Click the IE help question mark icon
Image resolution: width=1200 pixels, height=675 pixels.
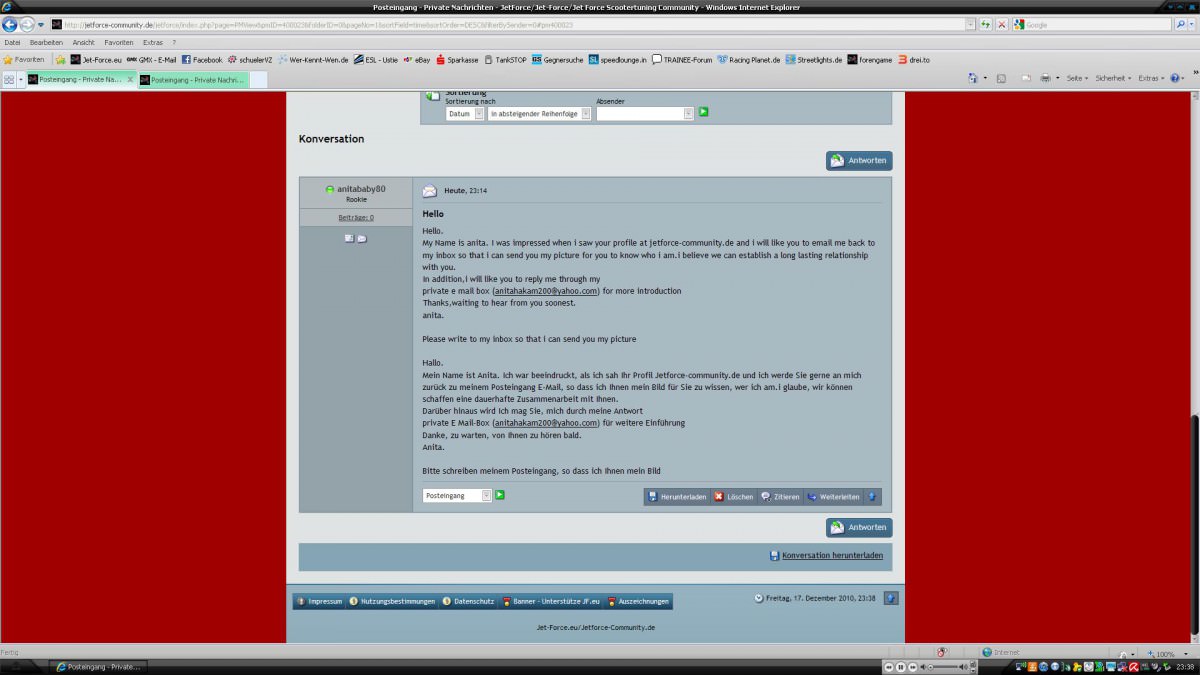(x=1176, y=78)
